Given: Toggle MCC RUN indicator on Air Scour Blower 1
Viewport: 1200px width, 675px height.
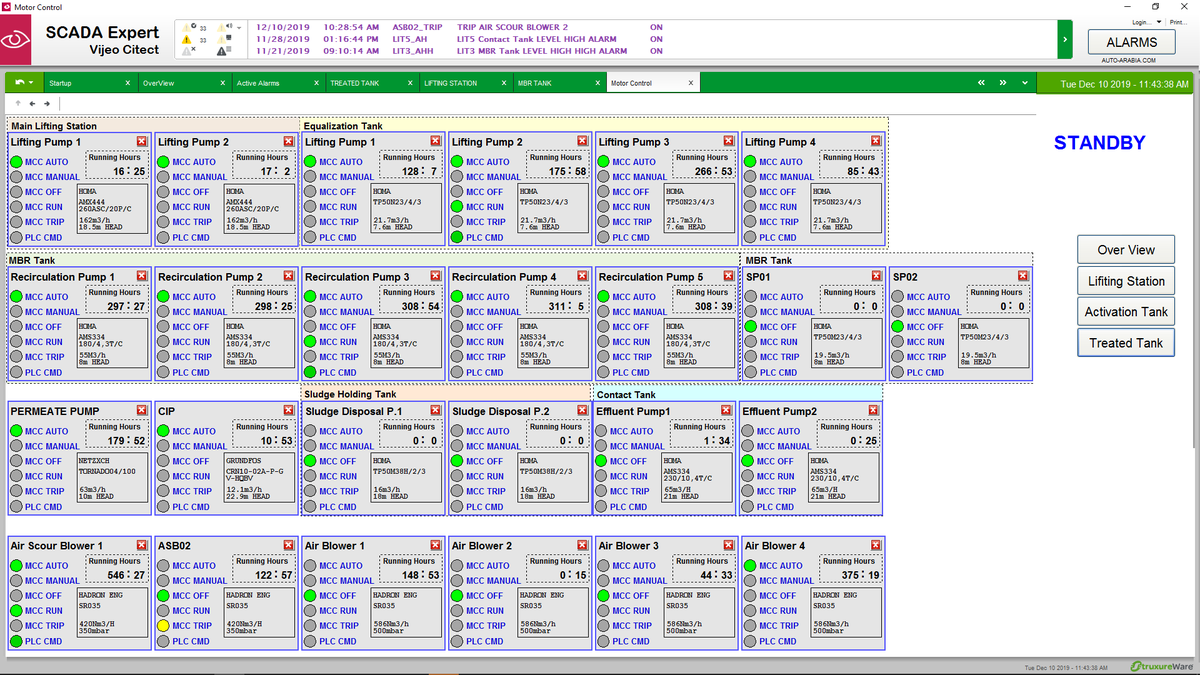Looking at the screenshot, I should pyautogui.click(x=17, y=610).
